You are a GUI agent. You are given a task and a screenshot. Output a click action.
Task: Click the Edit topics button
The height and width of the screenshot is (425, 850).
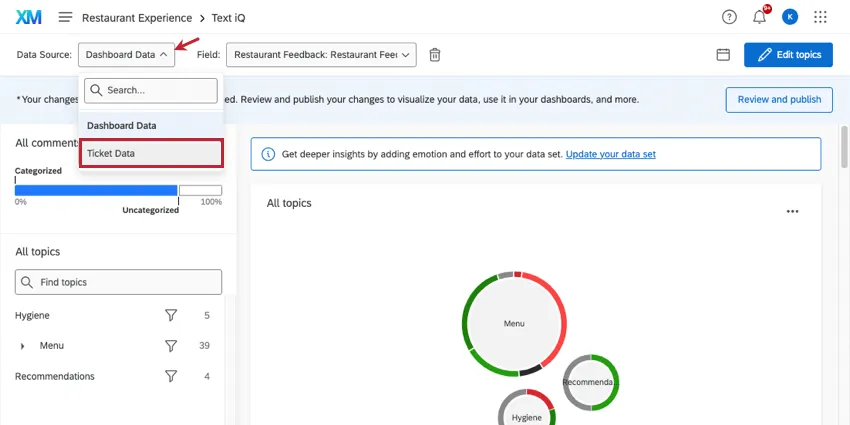(x=788, y=55)
